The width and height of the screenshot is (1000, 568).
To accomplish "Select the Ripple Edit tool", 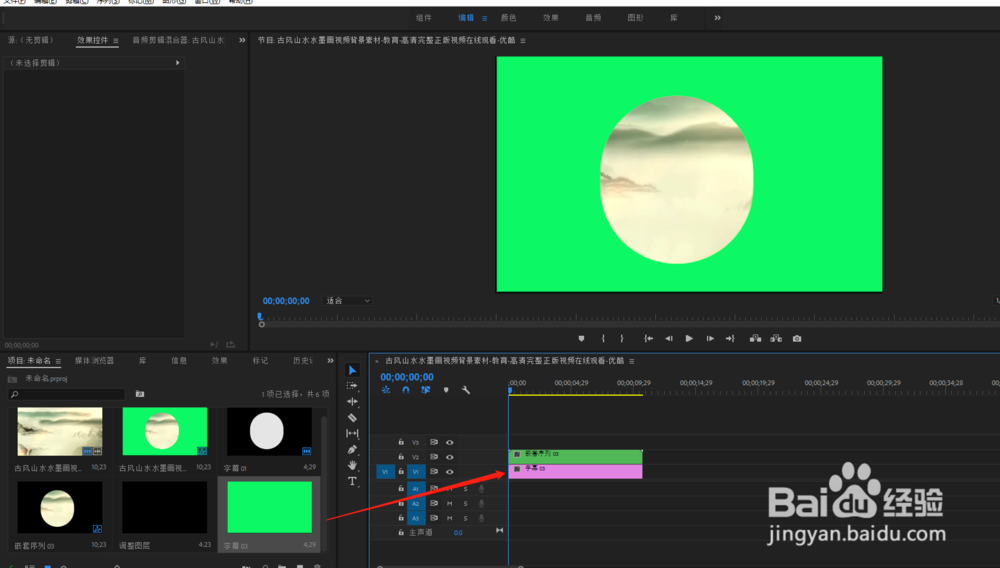I will coord(352,402).
